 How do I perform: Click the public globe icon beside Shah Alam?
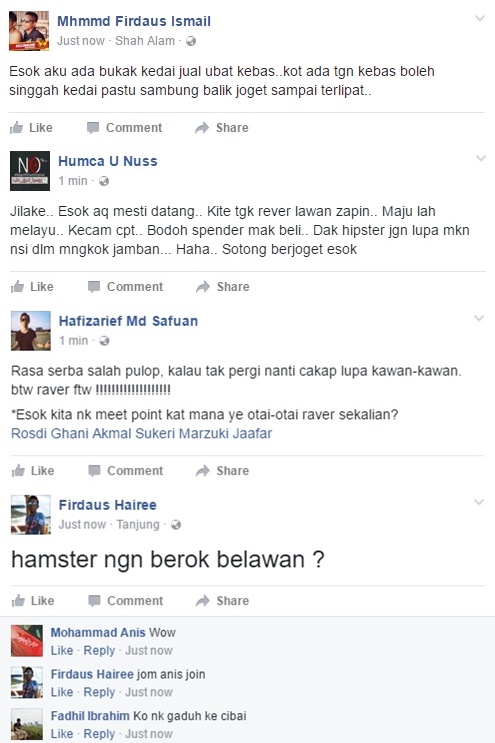click(x=191, y=41)
